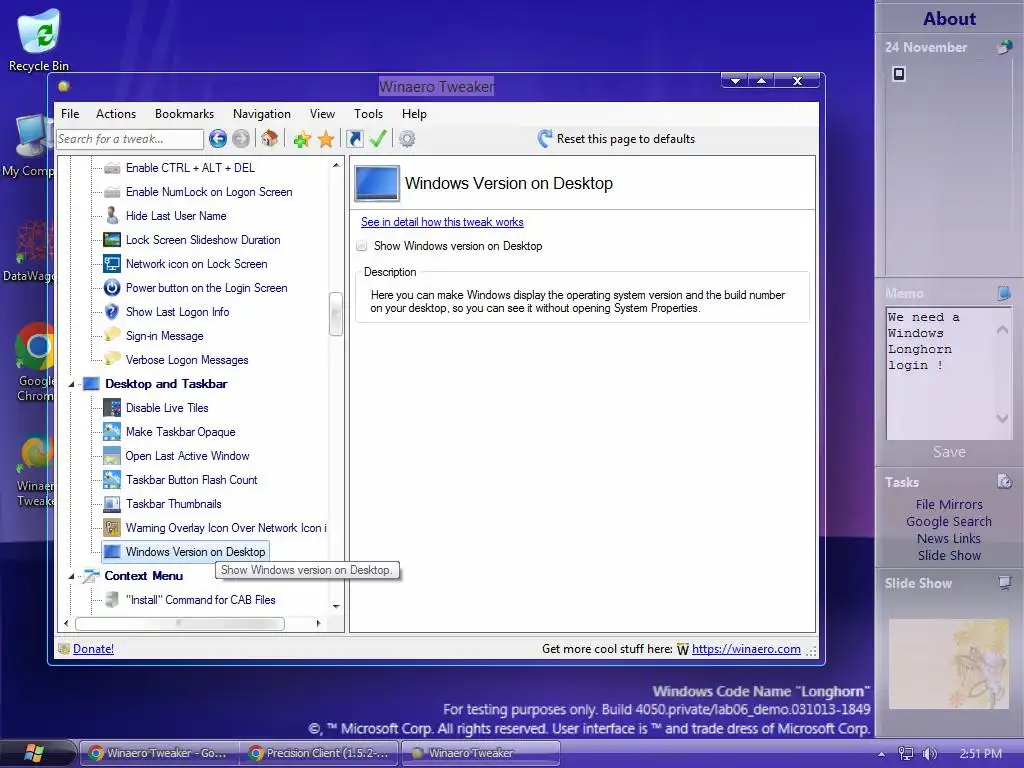Open the Navigation menu

point(261,114)
